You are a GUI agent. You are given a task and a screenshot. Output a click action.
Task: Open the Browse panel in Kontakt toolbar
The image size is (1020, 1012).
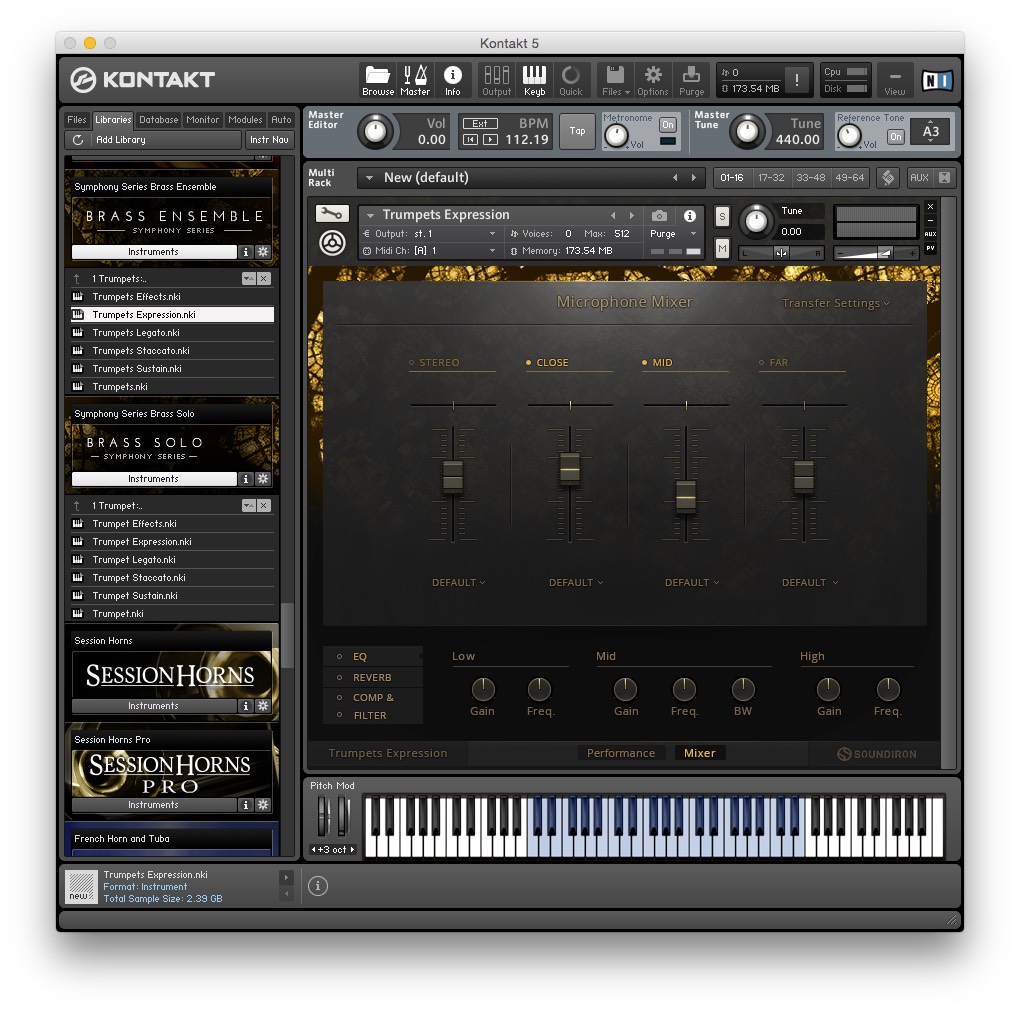377,80
